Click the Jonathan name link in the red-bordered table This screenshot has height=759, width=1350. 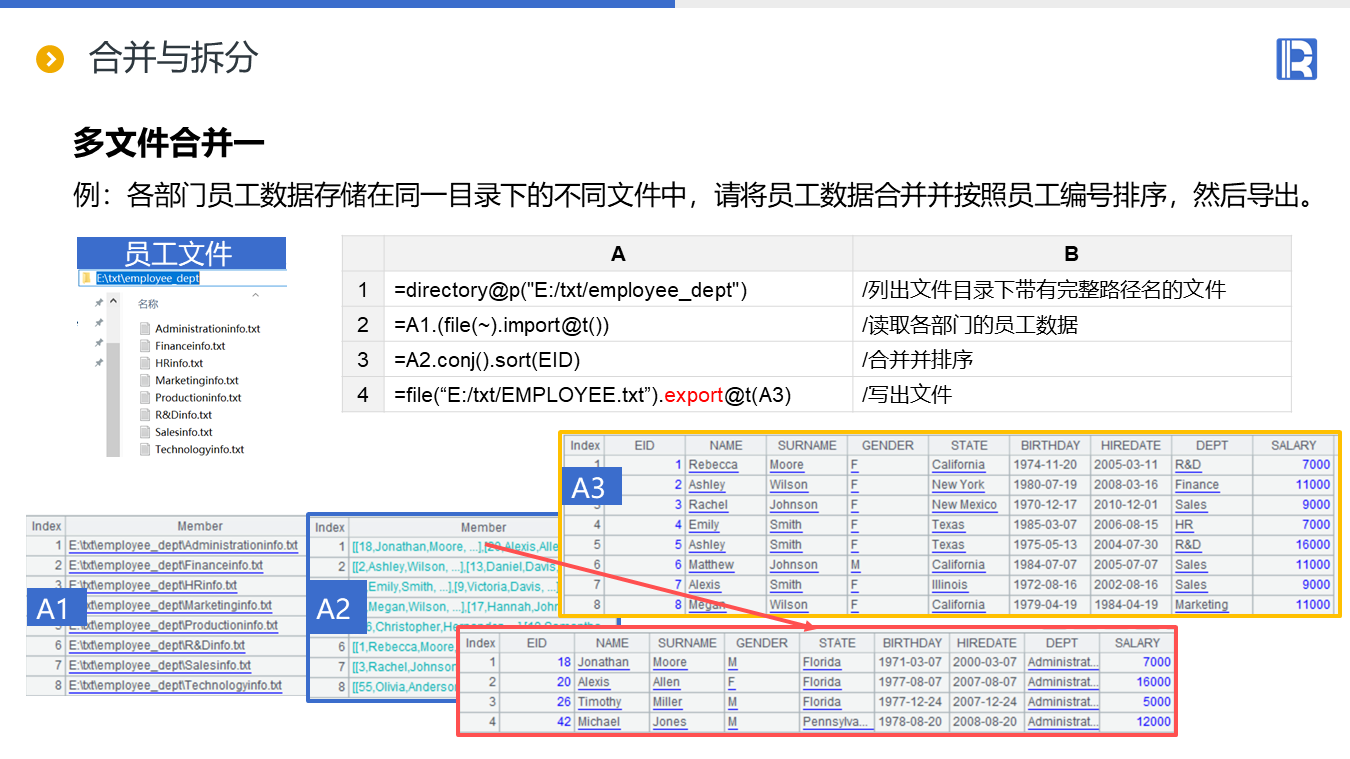(x=603, y=662)
